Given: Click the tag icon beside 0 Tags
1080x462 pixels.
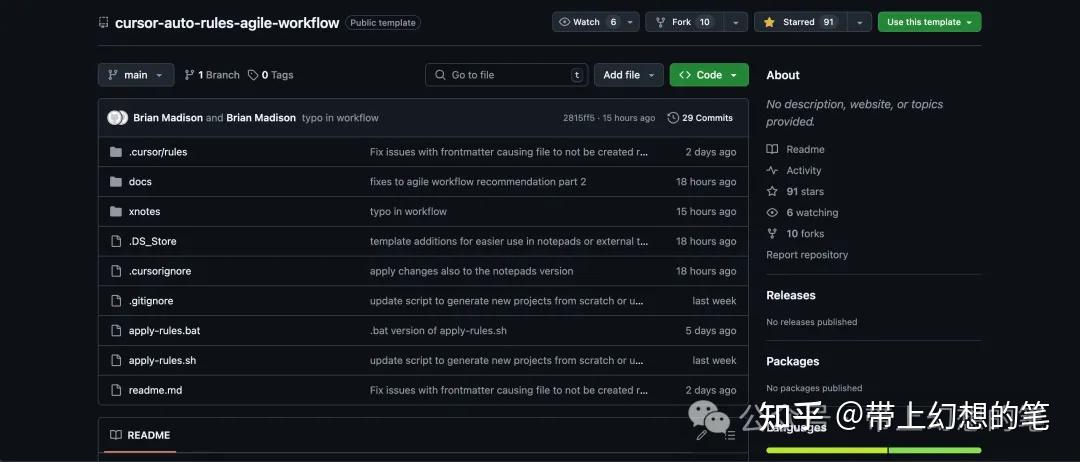Looking at the screenshot, I should [253, 75].
